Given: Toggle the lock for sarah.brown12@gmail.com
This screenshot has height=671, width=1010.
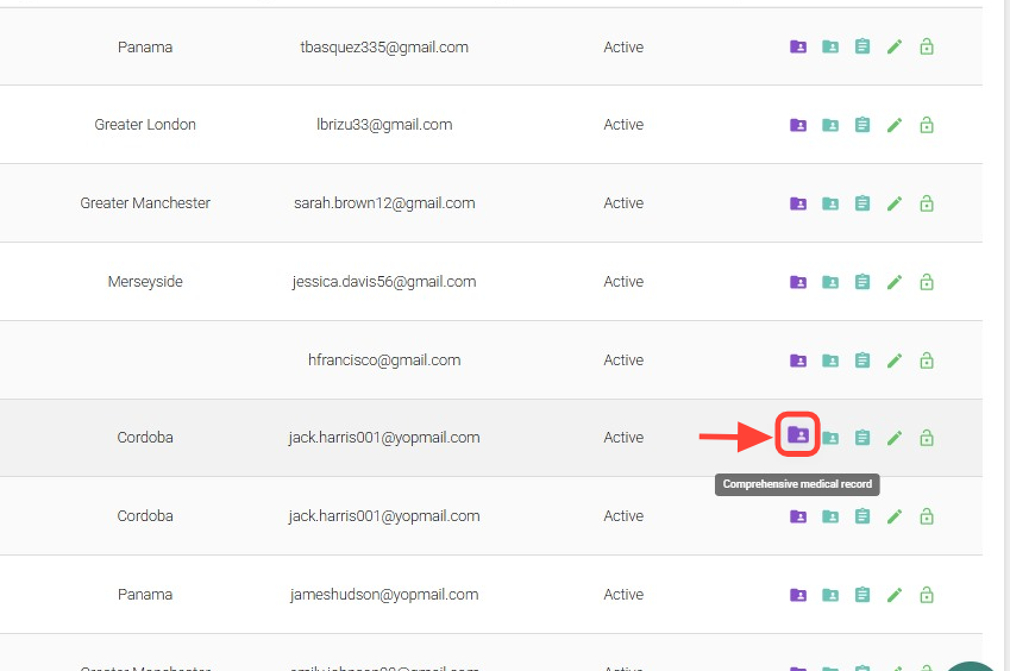Looking at the screenshot, I should coord(927,203).
